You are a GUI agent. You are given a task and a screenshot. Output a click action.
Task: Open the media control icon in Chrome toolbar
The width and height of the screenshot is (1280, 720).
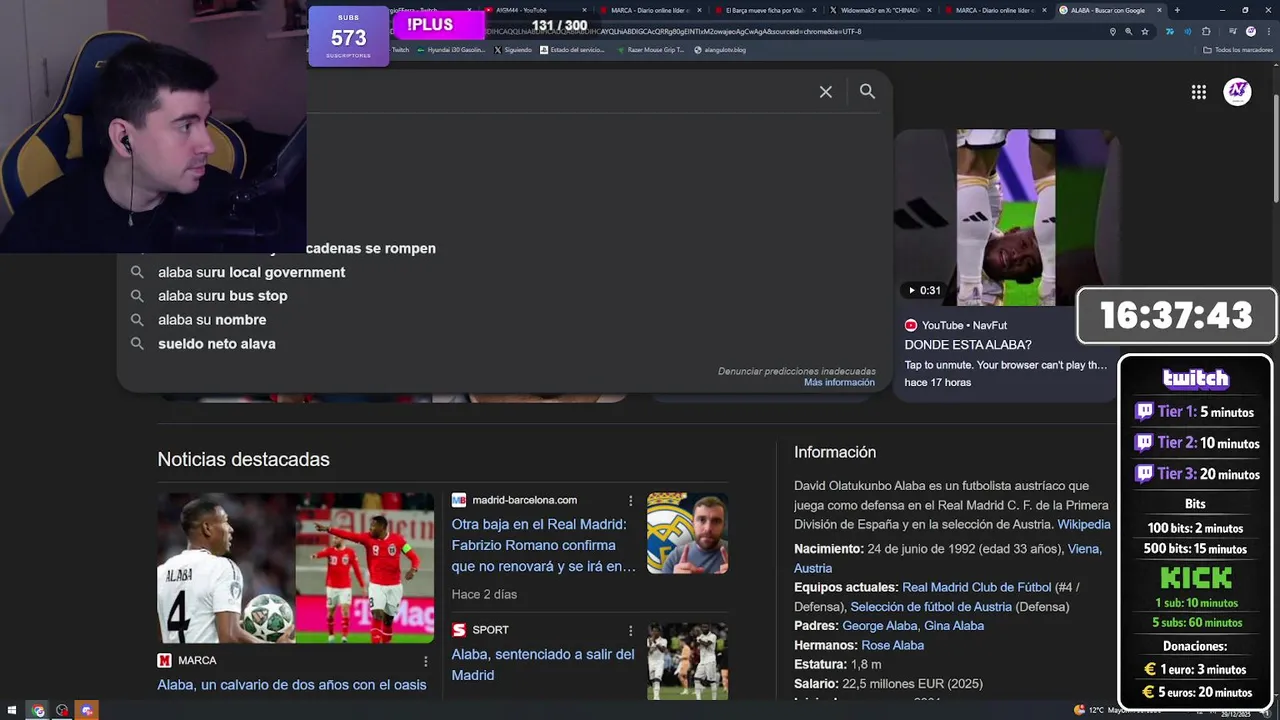click(x=1233, y=31)
